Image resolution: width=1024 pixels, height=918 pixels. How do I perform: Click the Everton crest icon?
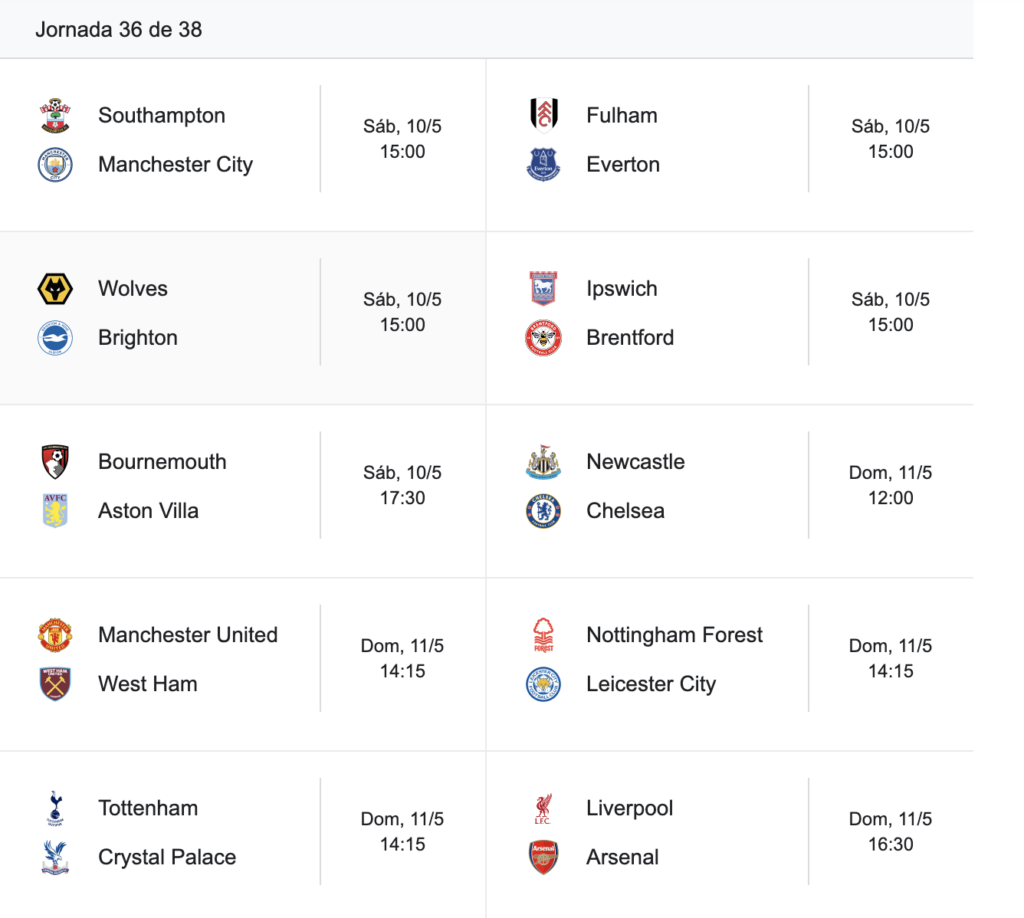pyautogui.click(x=543, y=165)
